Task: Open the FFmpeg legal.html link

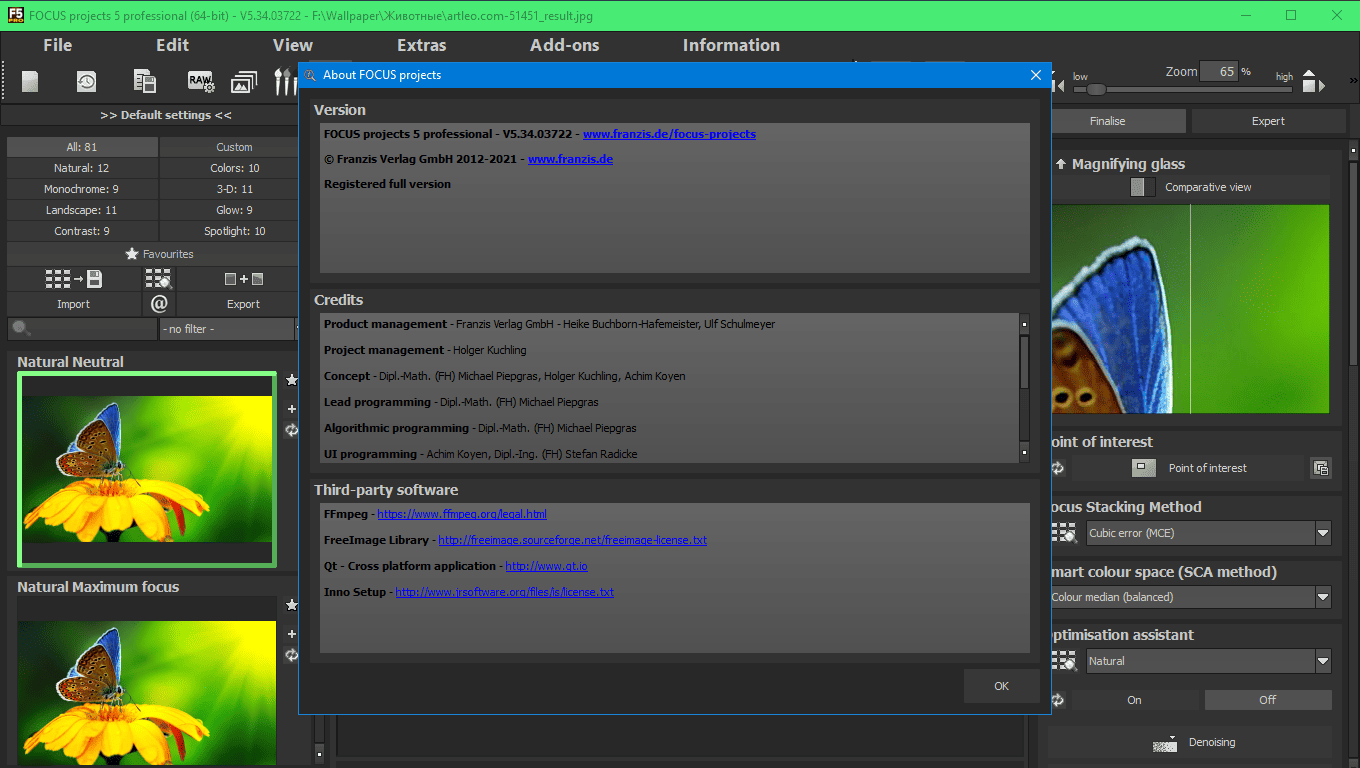Action: pyautogui.click(x=462, y=514)
